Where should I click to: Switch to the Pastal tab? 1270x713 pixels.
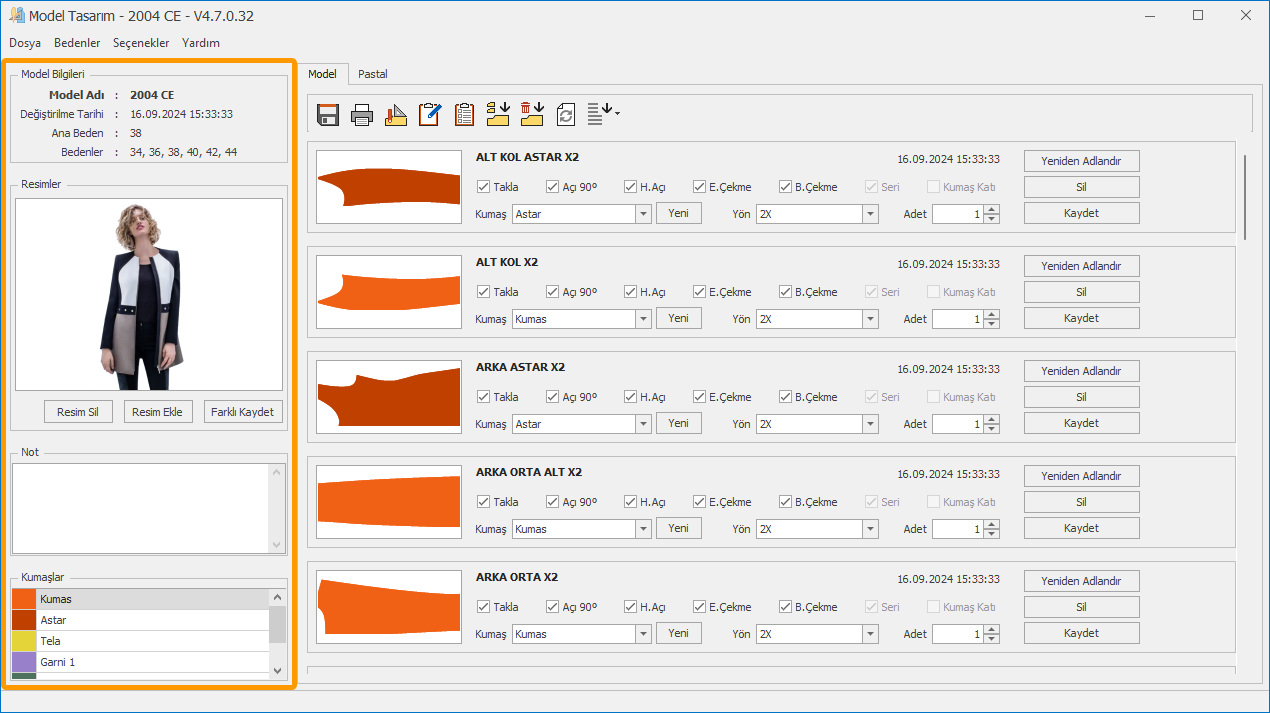pyautogui.click(x=373, y=74)
